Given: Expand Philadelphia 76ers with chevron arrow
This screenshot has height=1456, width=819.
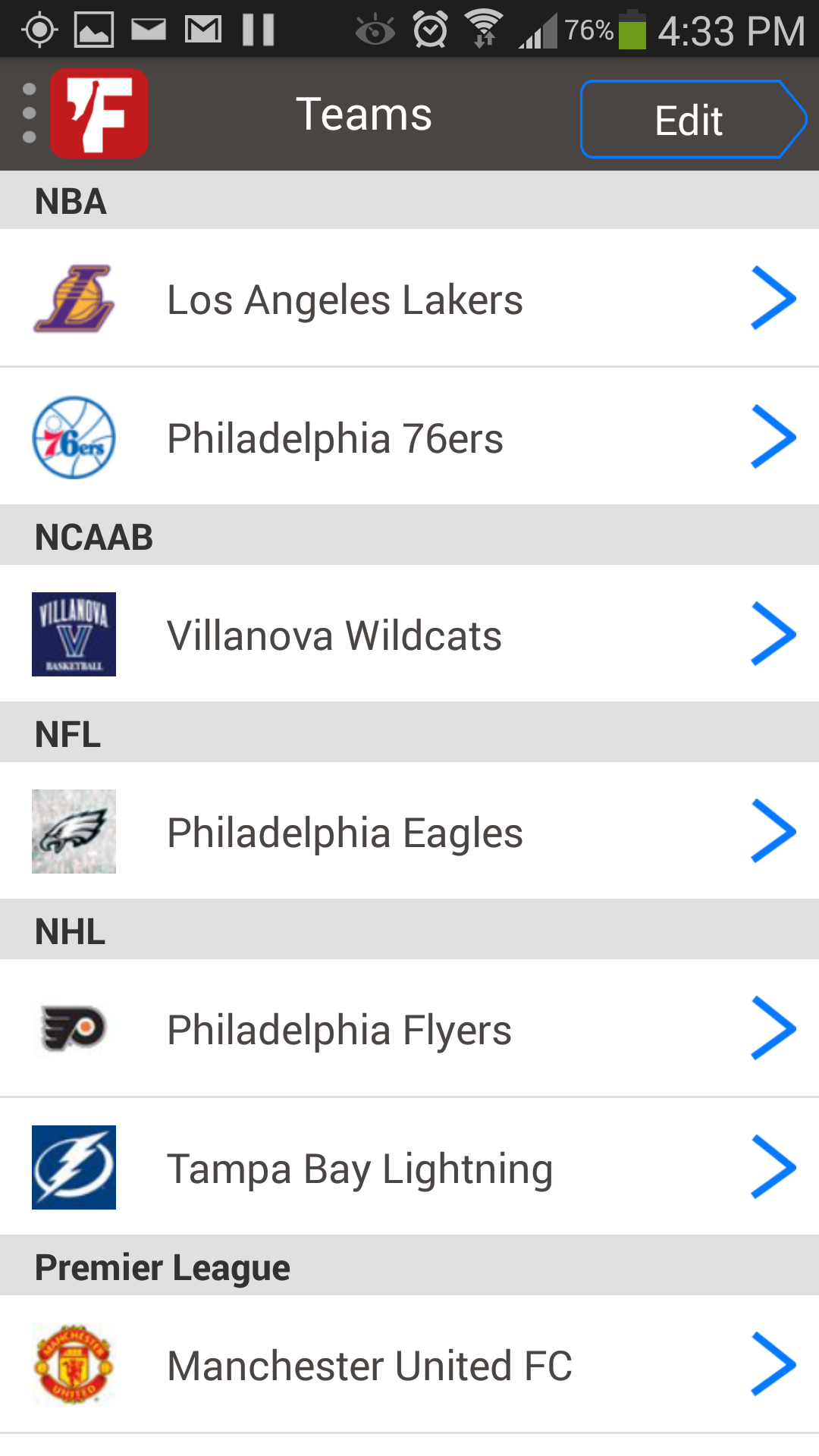Looking at the screenshot, I should pyautogui.click(x=773, y=438).
